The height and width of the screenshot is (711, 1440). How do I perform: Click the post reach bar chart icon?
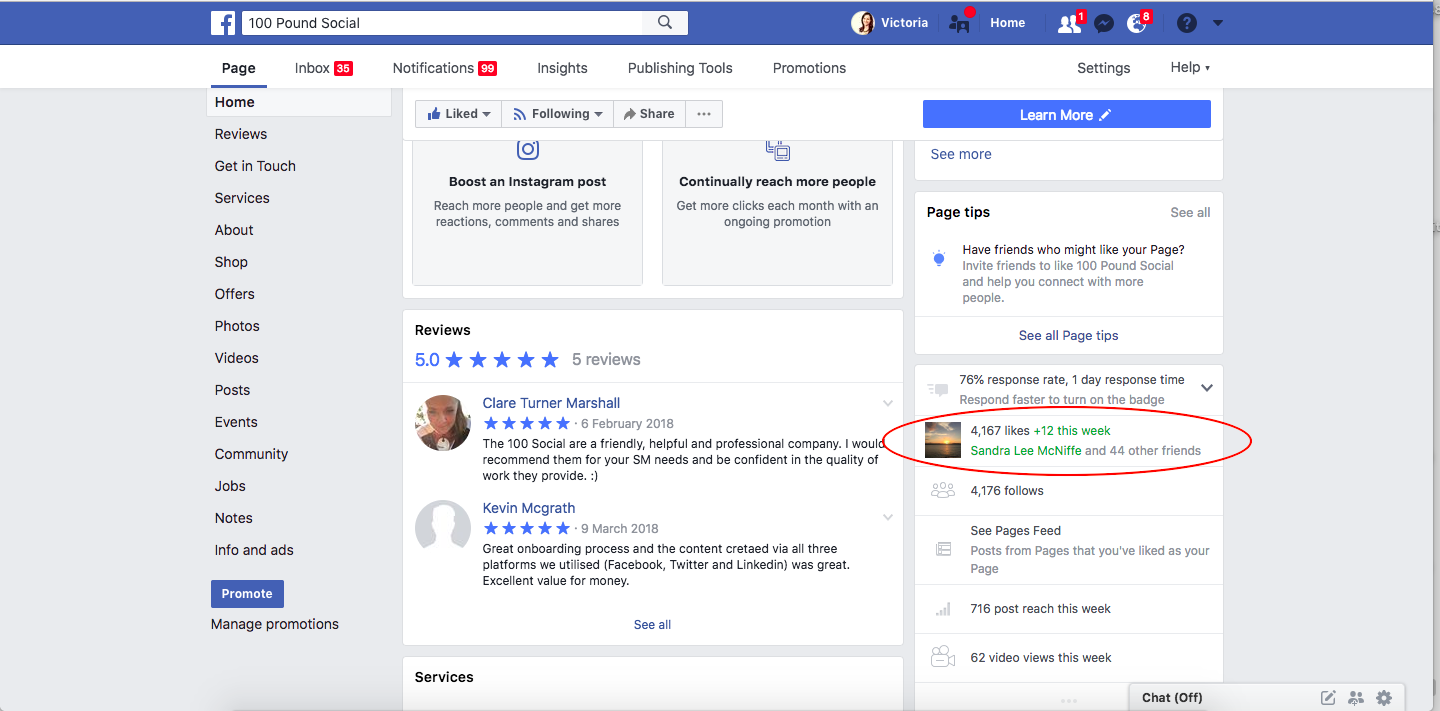click(x=943, y=608)
